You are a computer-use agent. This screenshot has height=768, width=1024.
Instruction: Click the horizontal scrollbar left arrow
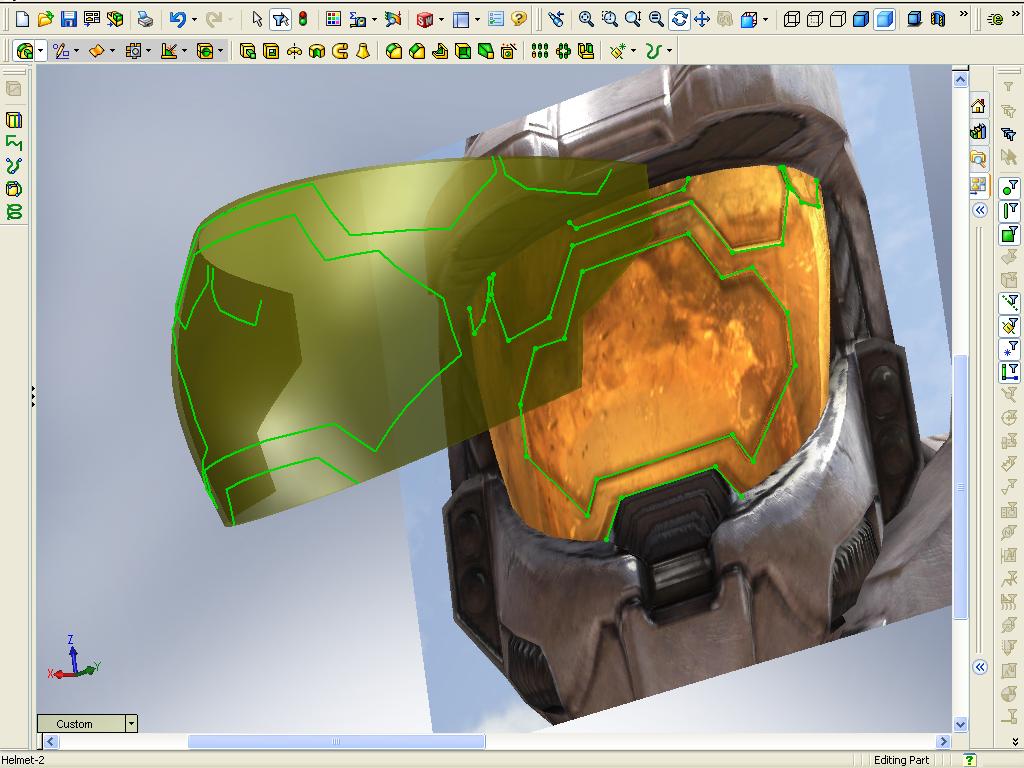point(51,741)
